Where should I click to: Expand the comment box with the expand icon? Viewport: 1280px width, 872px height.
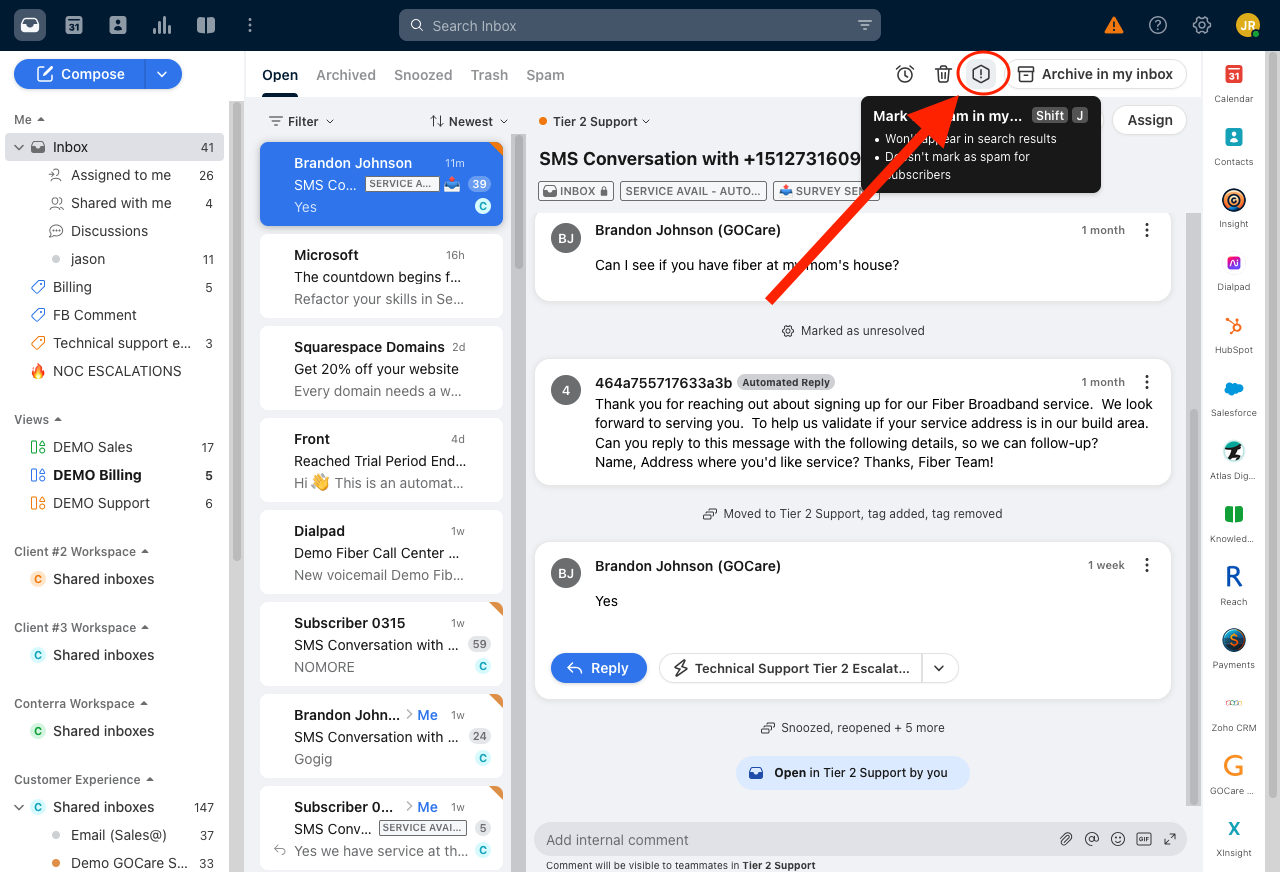coord(1170,839)
